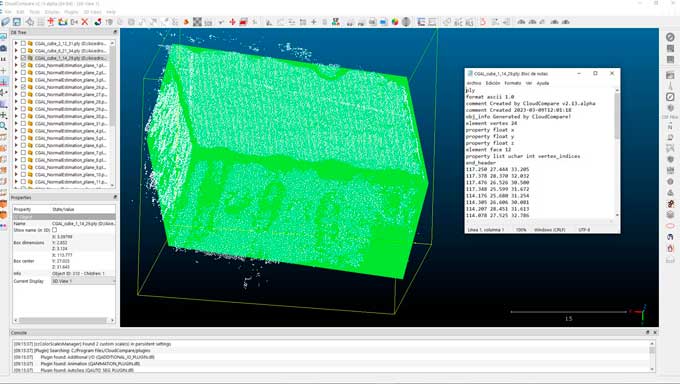Check CGAL_NormalEstimation_plane_3 checkbox
The width and height of the screenshot is (680, 384).
pyautogui.click(x=23, y=80)
